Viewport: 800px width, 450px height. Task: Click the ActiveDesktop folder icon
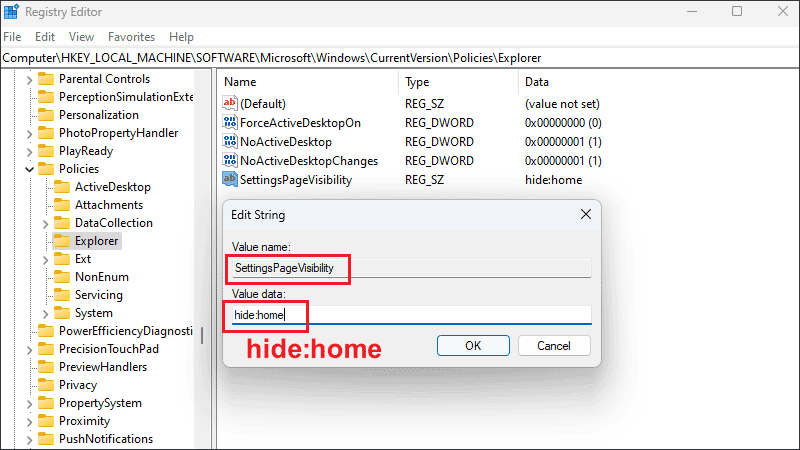coord(62,187)
